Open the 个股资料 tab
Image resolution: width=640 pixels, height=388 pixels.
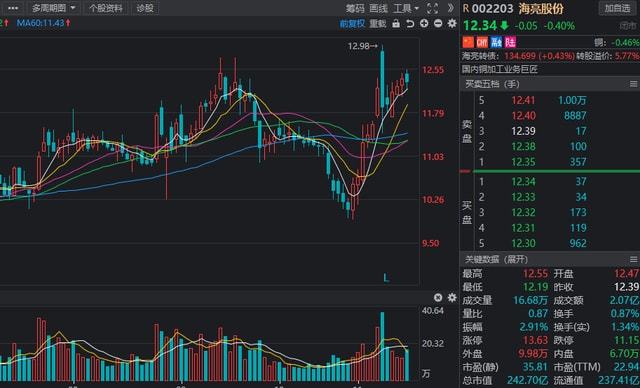[x=105, y=8]
